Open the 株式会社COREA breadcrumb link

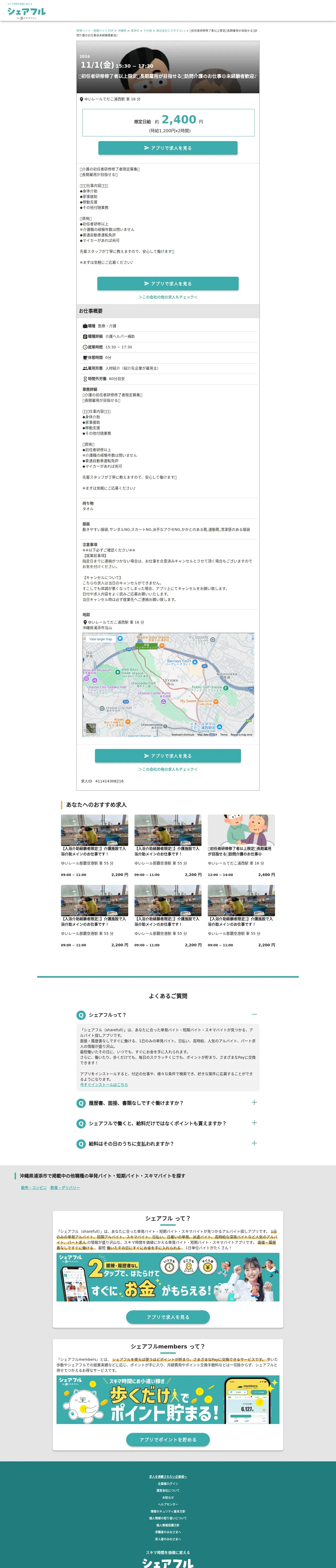[170, 30]
